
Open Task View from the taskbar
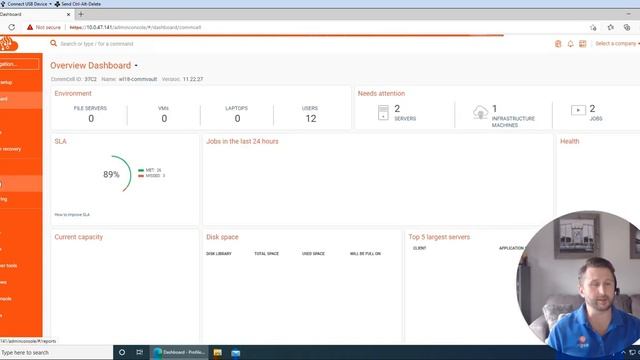pyautogui.click(x=139, y=352)
